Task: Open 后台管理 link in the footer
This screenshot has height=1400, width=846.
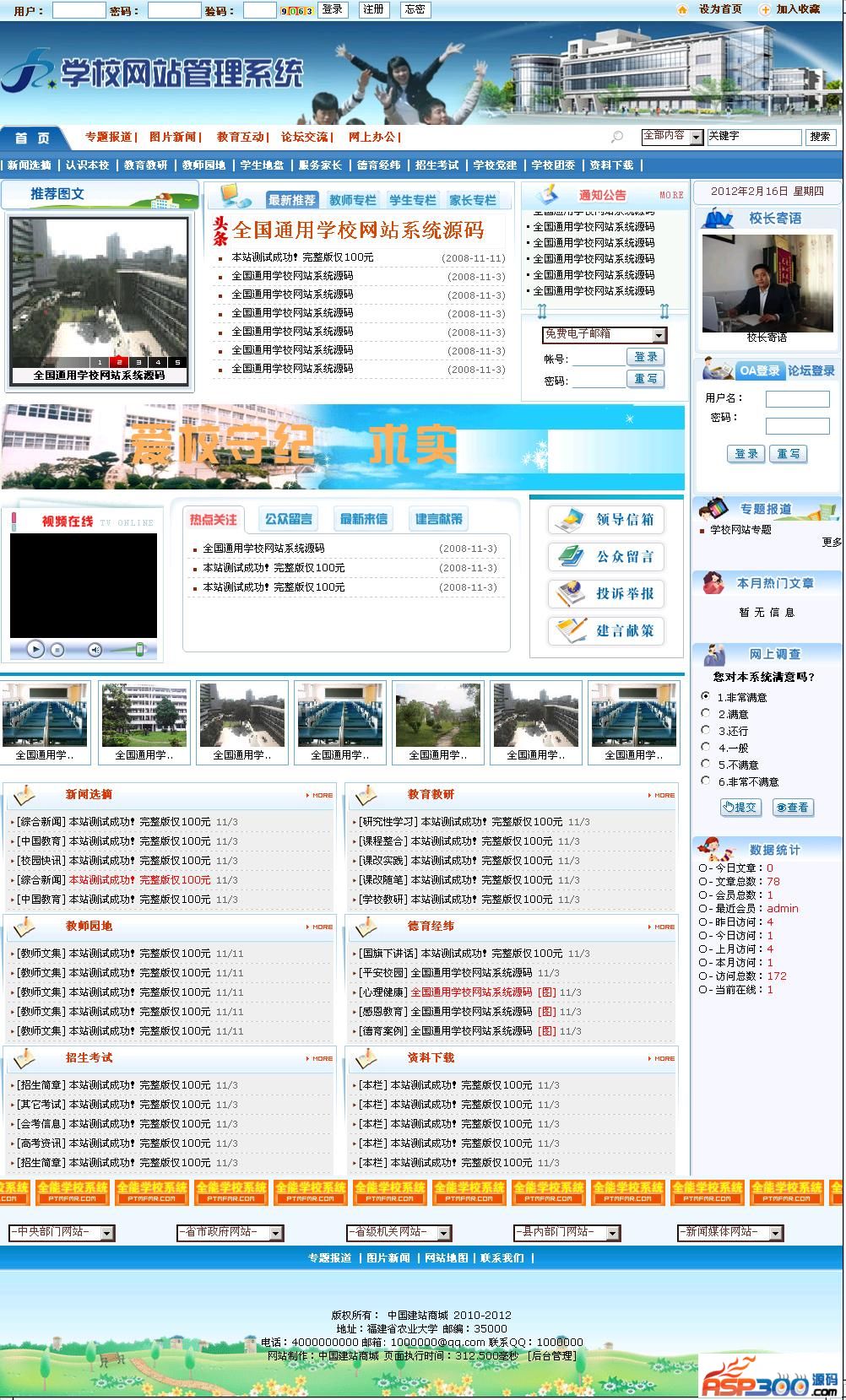Action: click(551, 1355)
